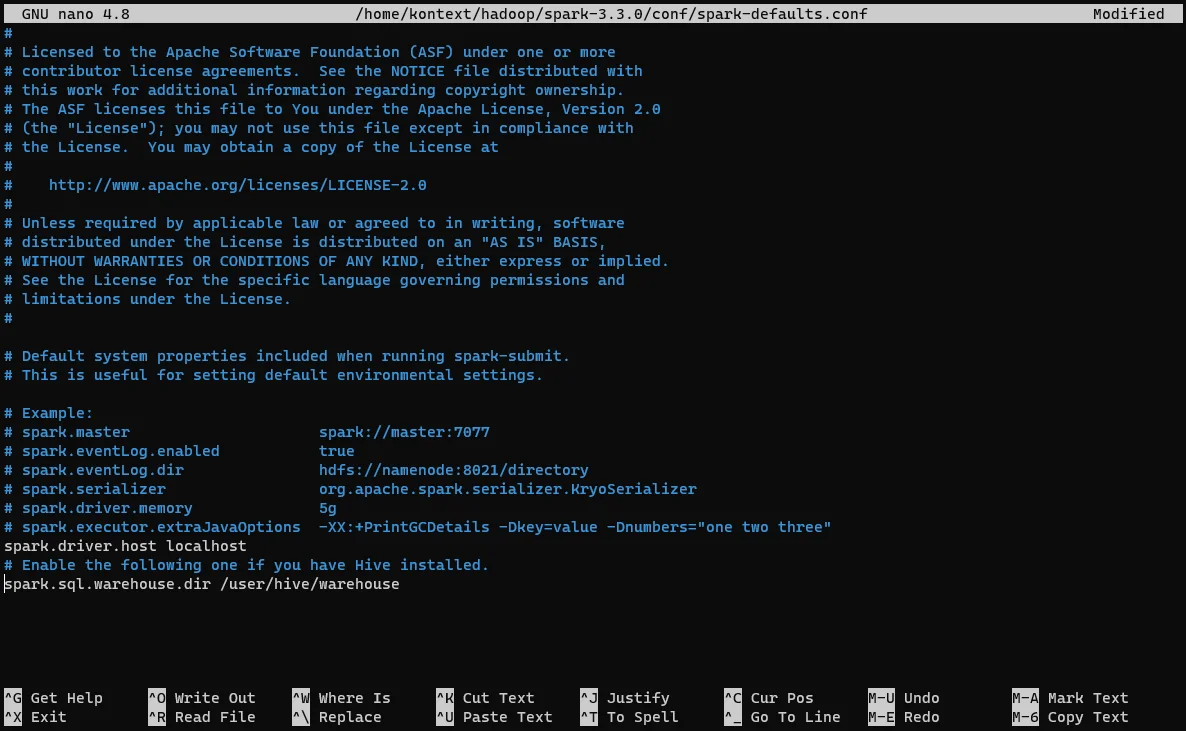Viewport: 1186px width, 731px height.
Task: Click the Modified status in title bar
Action: click(x=1128, y=14)
